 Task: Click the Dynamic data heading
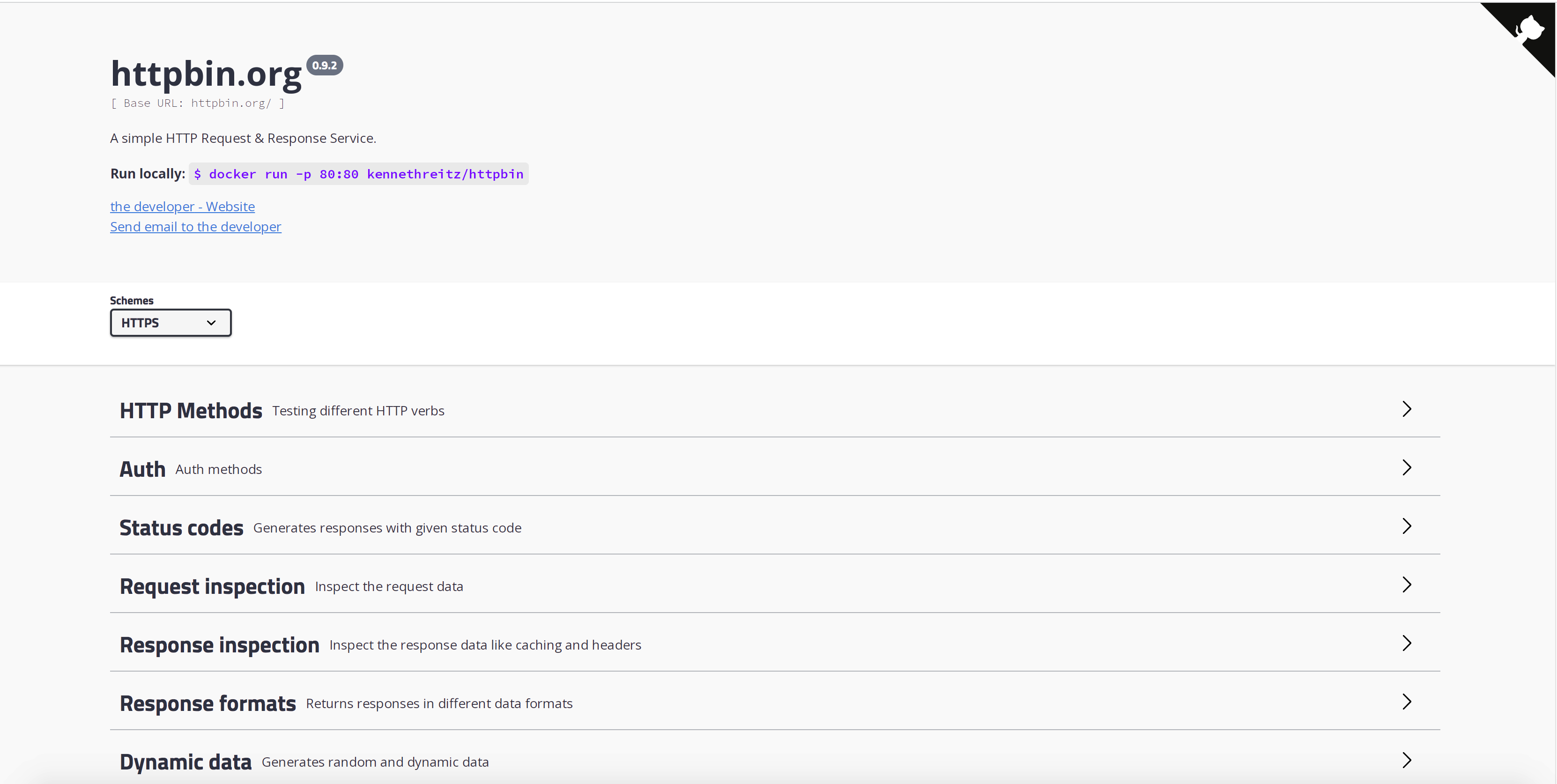[185, 762]
